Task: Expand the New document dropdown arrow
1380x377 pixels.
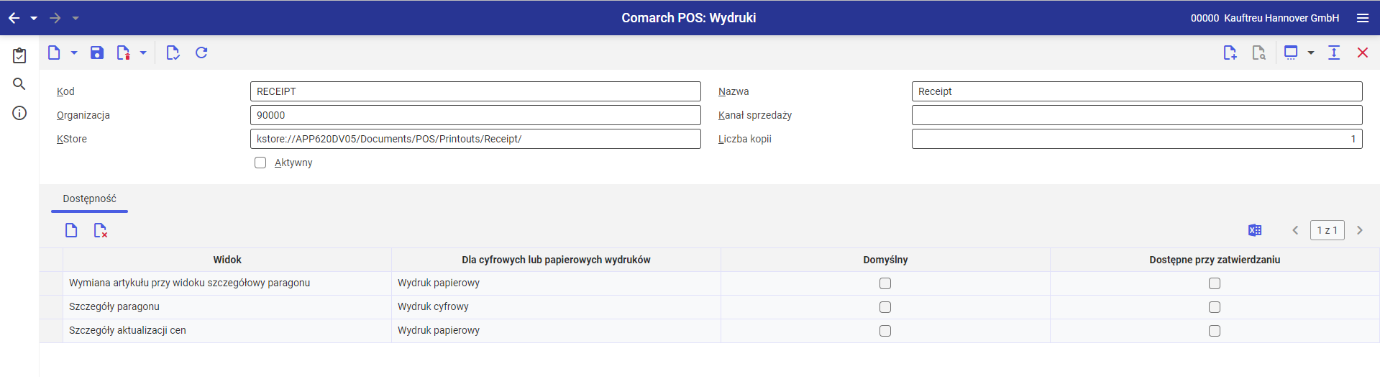Action: click(74, 52)
